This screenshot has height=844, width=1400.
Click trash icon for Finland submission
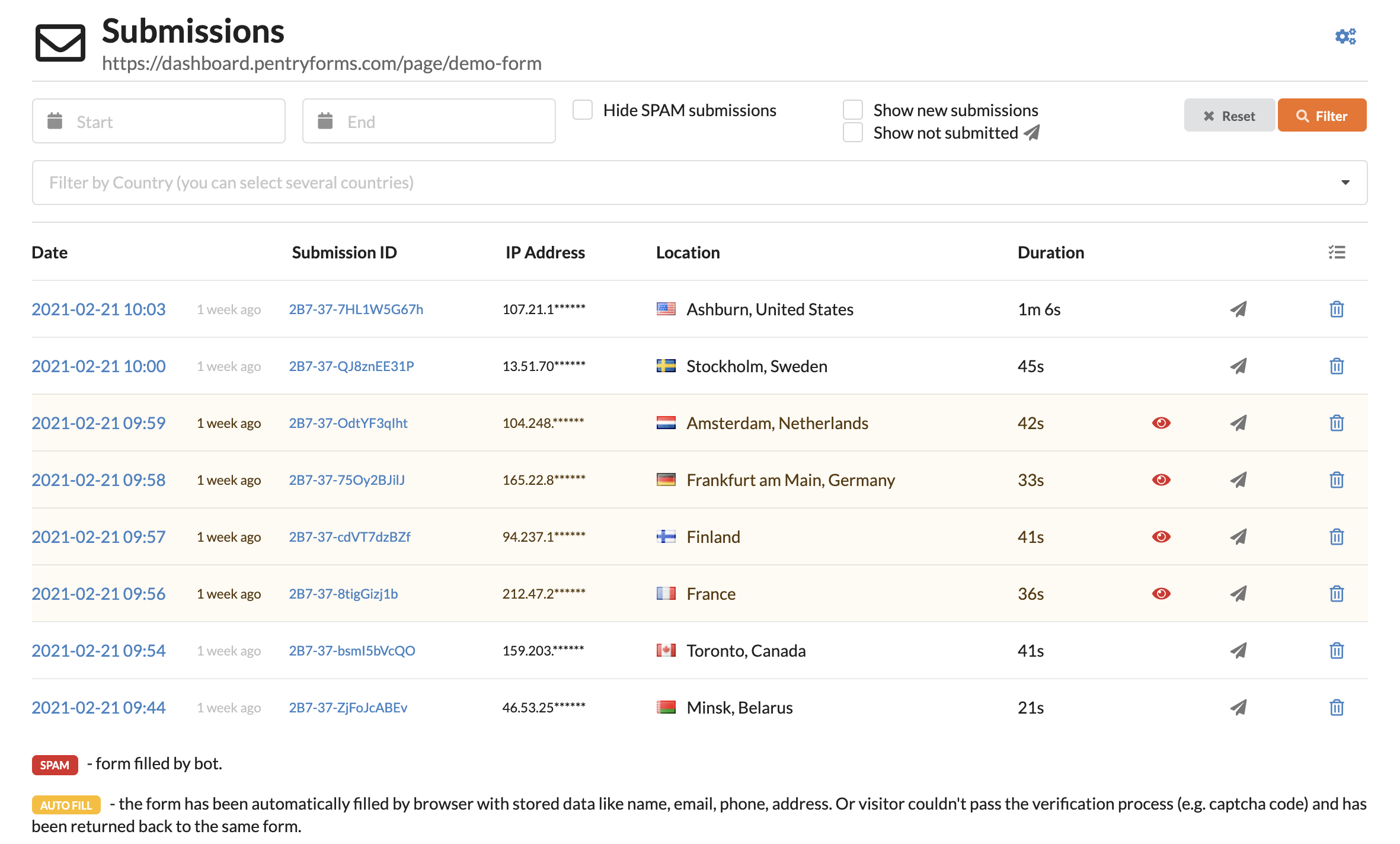tap(1337, 537)
